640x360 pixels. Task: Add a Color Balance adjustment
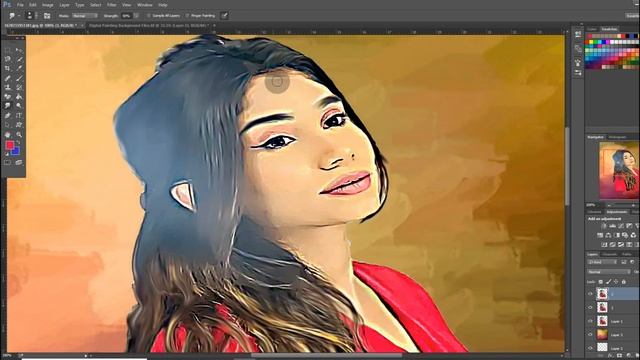pos(609,235)
